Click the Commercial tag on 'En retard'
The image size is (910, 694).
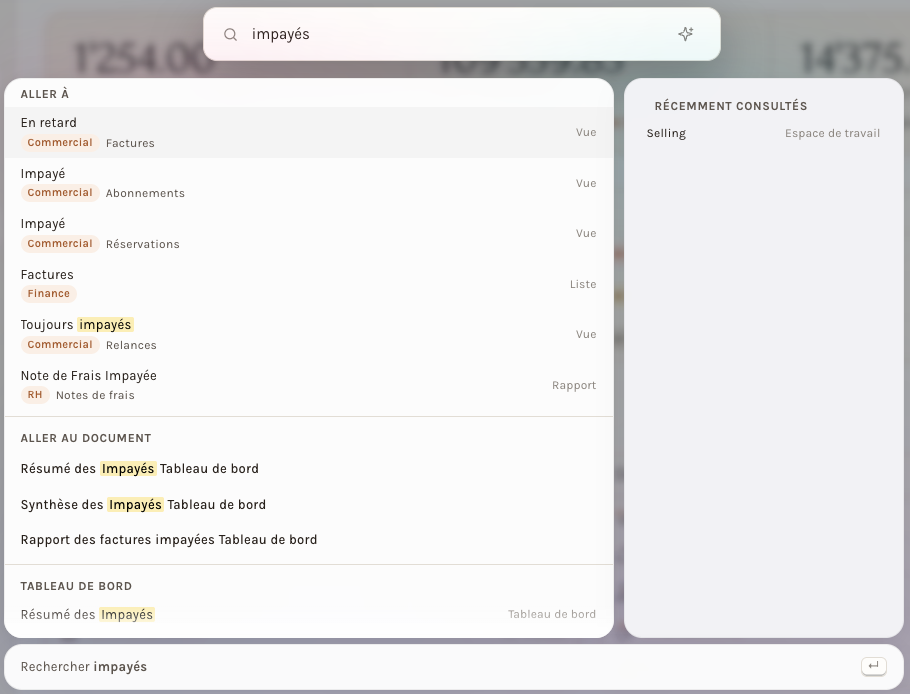tap(60, 143)
